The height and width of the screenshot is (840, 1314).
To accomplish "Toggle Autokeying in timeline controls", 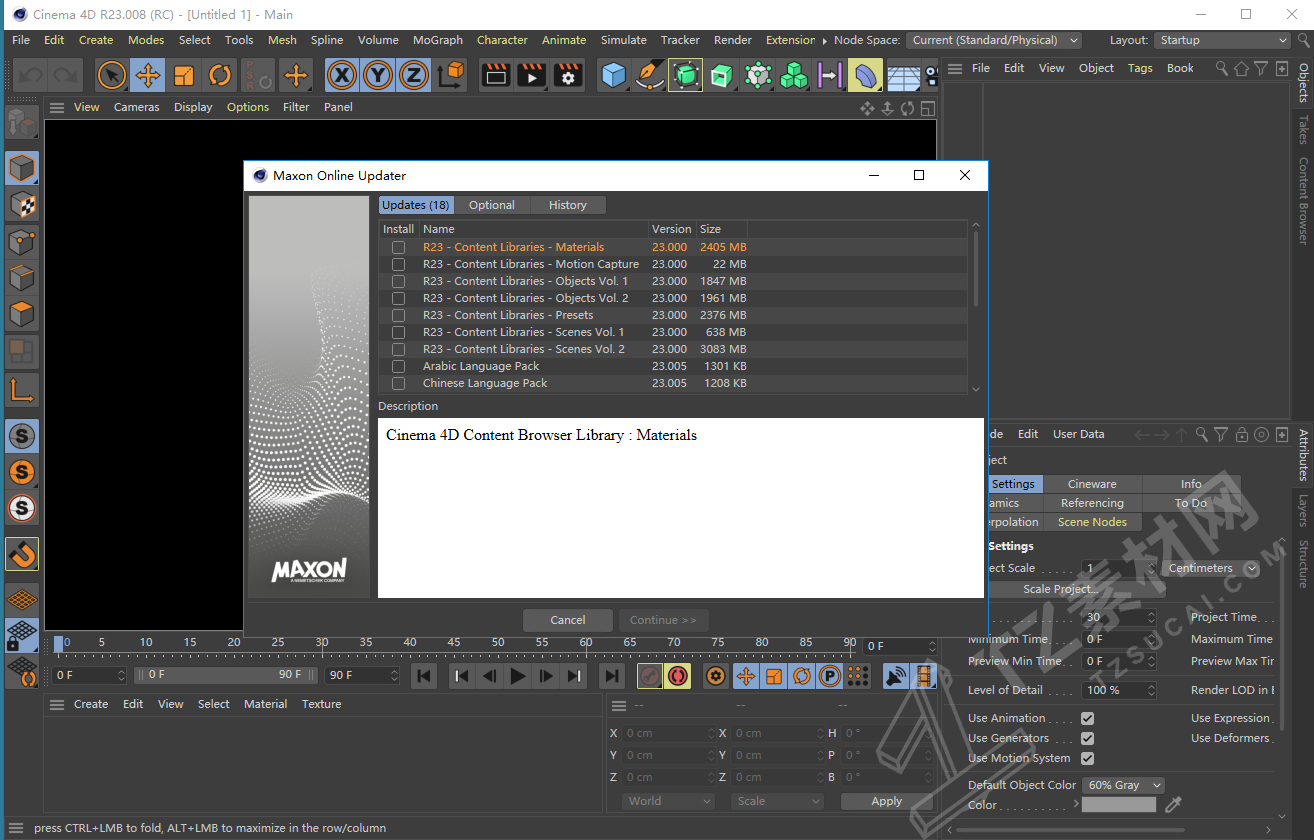I will (678, 676).
